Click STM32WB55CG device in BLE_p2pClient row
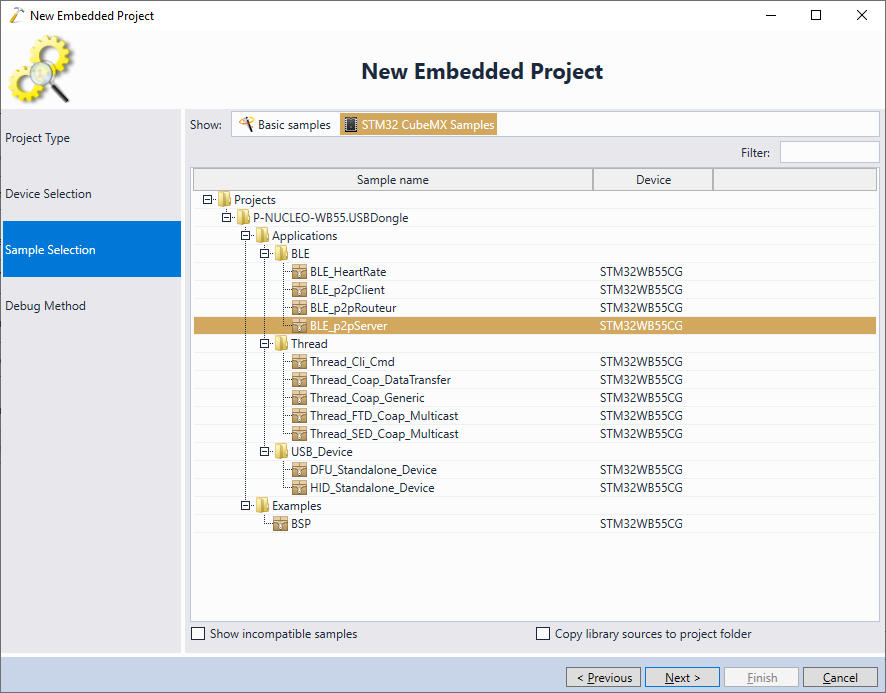 641,290
